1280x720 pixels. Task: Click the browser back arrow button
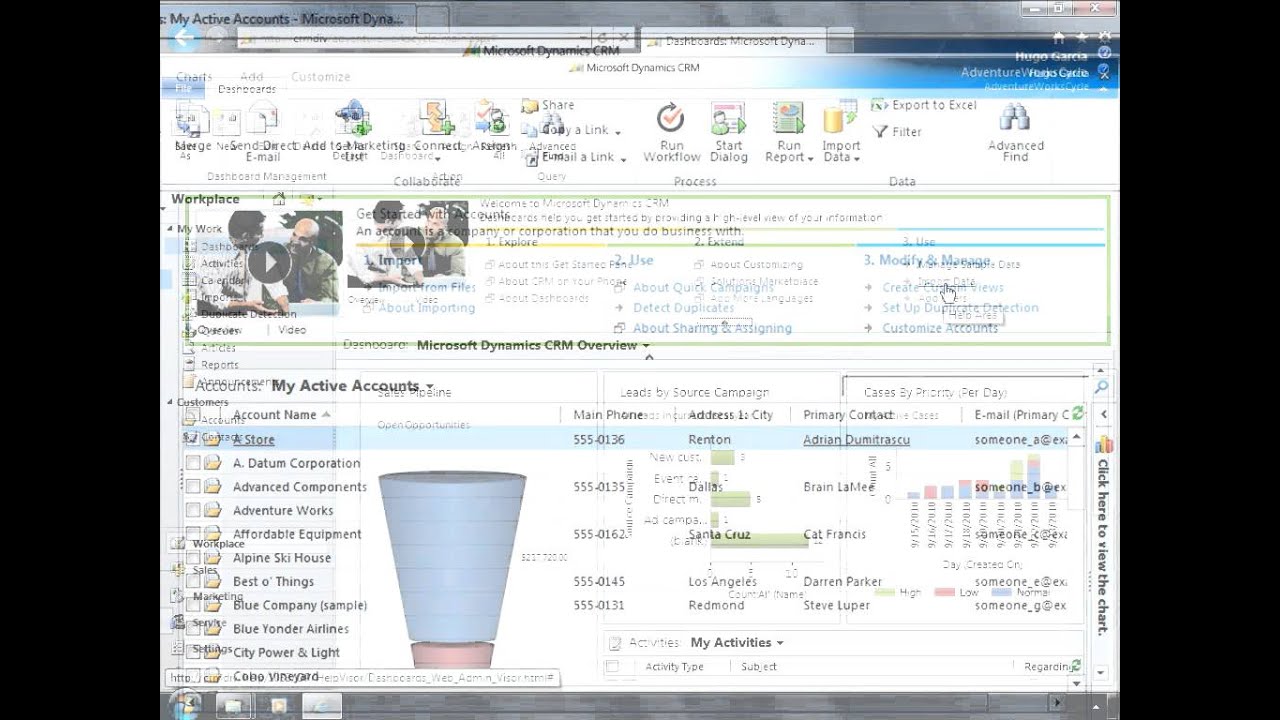pyautogui.click(x=184, y=38)
